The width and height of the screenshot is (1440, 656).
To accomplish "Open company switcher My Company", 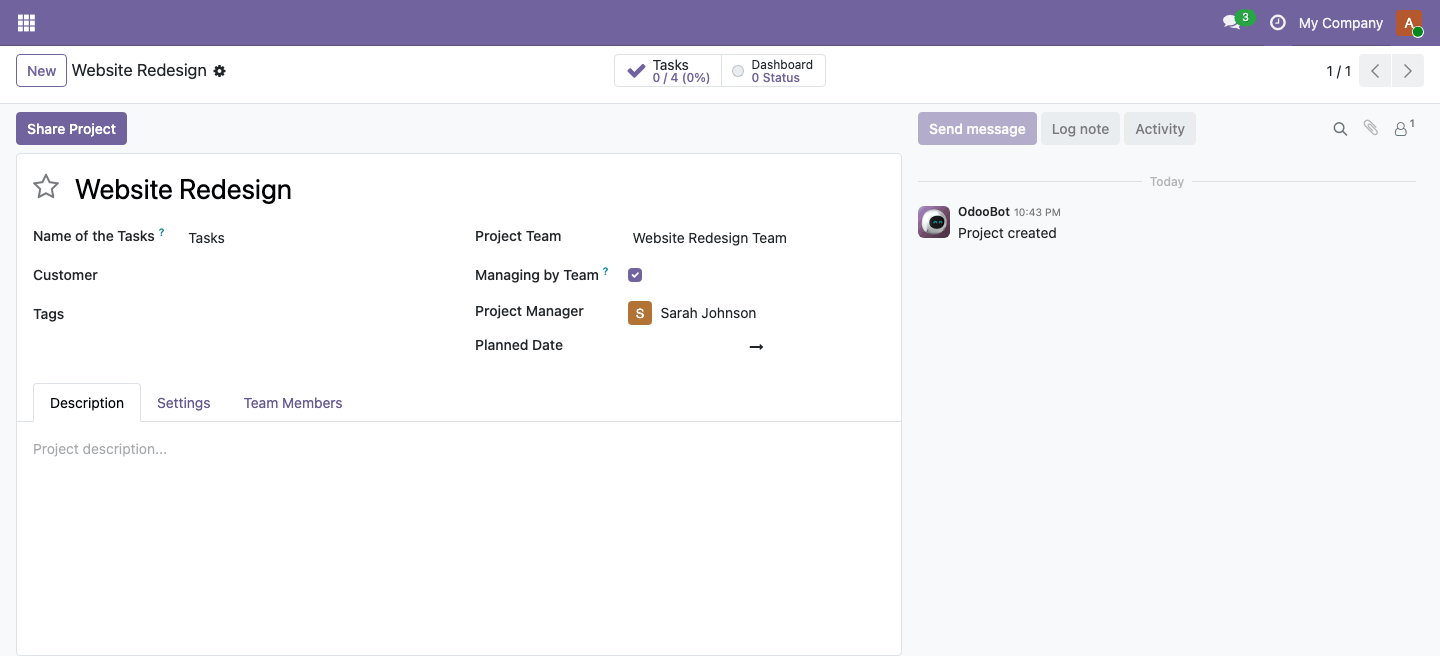I will click(x=1340, y=23).
